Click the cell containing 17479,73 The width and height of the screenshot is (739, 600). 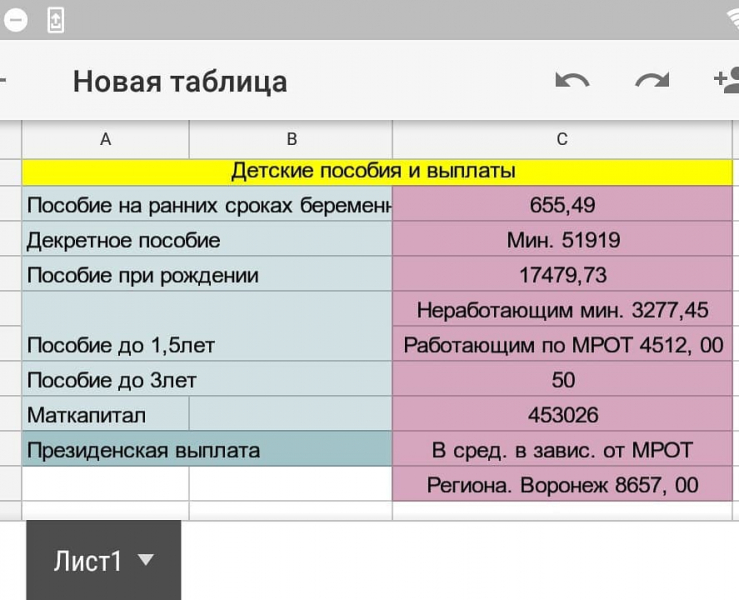pyautogui.click(x=562, y=275)
